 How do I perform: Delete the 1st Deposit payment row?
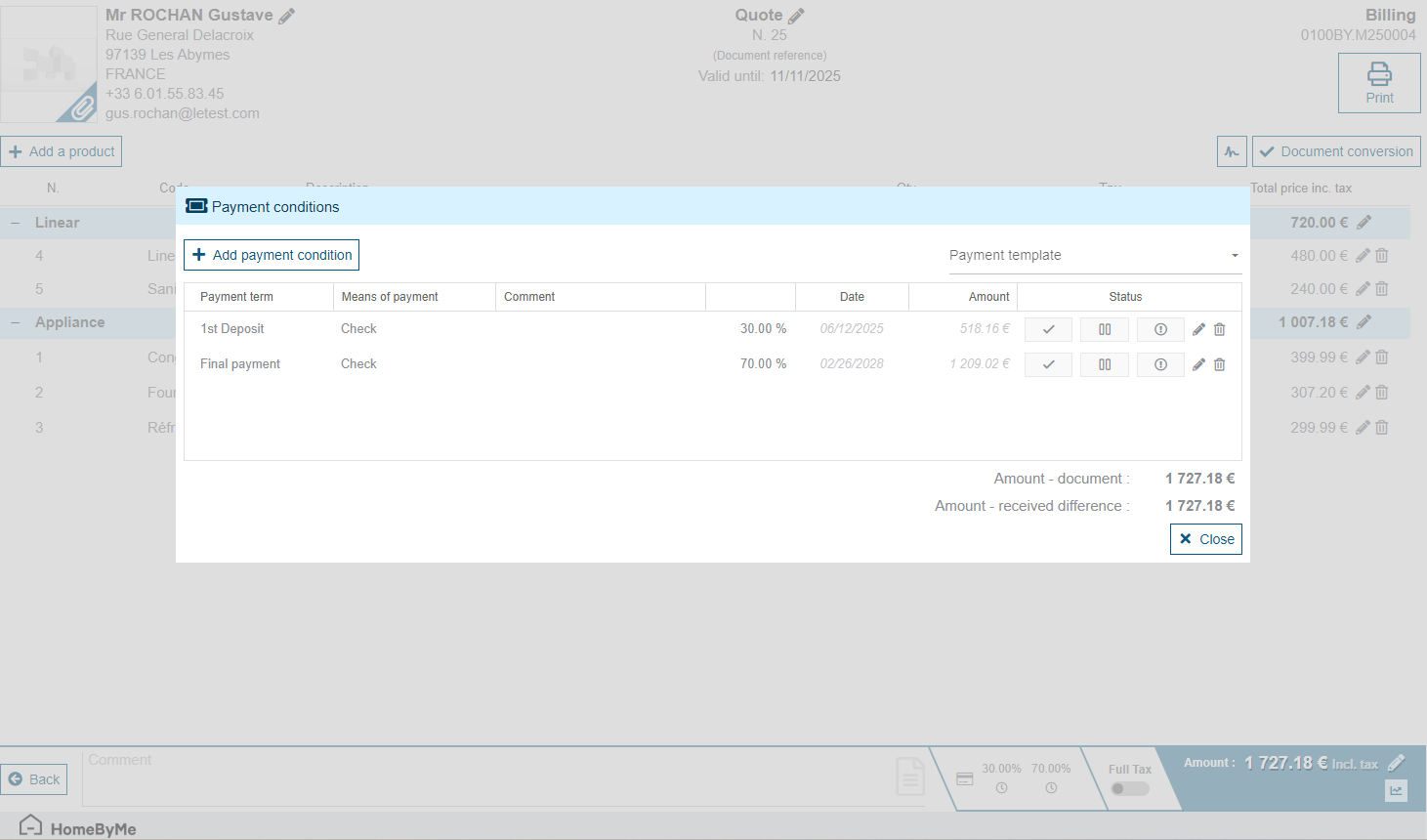point(1220,329)
